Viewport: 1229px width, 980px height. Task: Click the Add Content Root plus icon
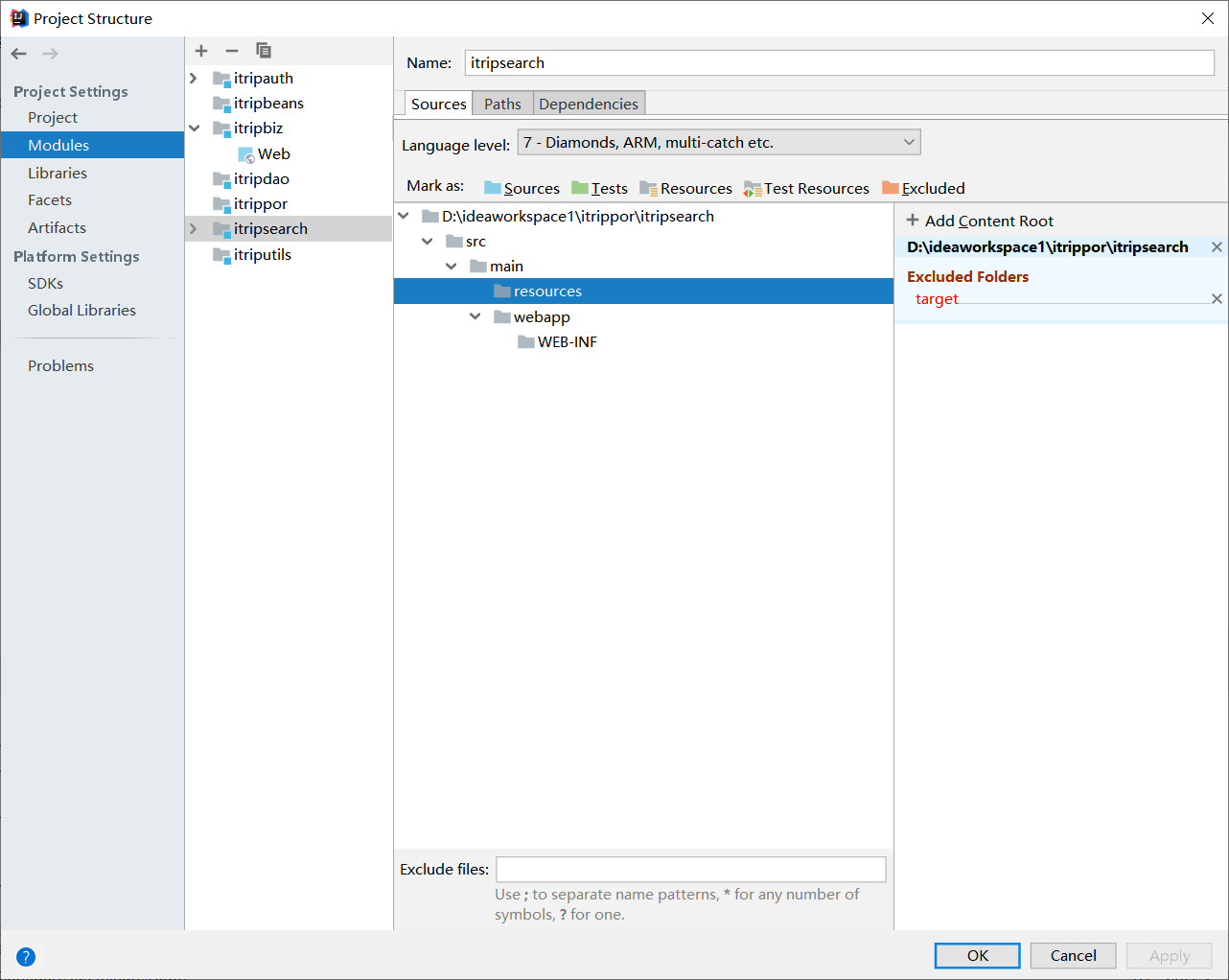pos(913,221)
